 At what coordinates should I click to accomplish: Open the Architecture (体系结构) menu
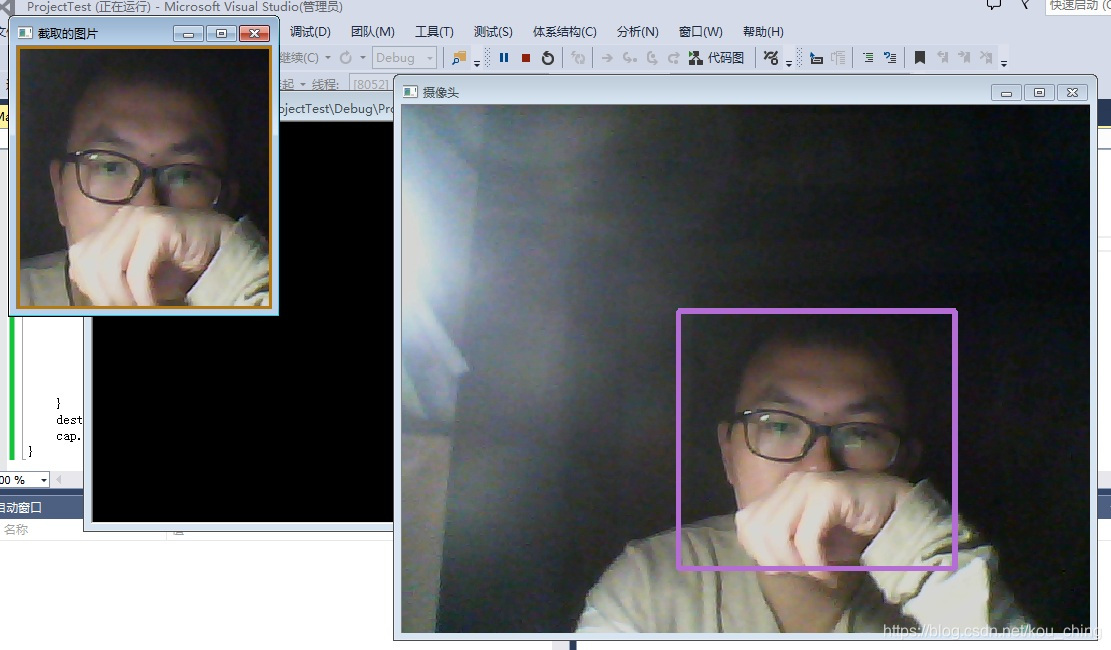tap(565, 32)
